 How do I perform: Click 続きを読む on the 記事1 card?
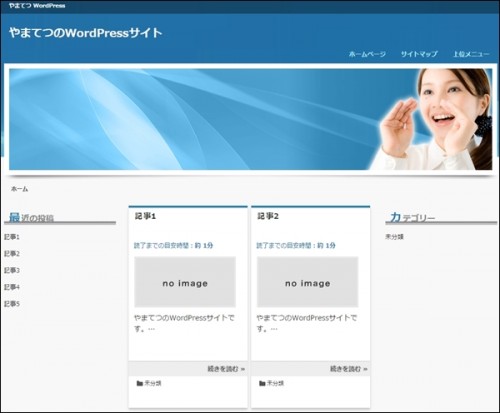[x=226, y=369]
